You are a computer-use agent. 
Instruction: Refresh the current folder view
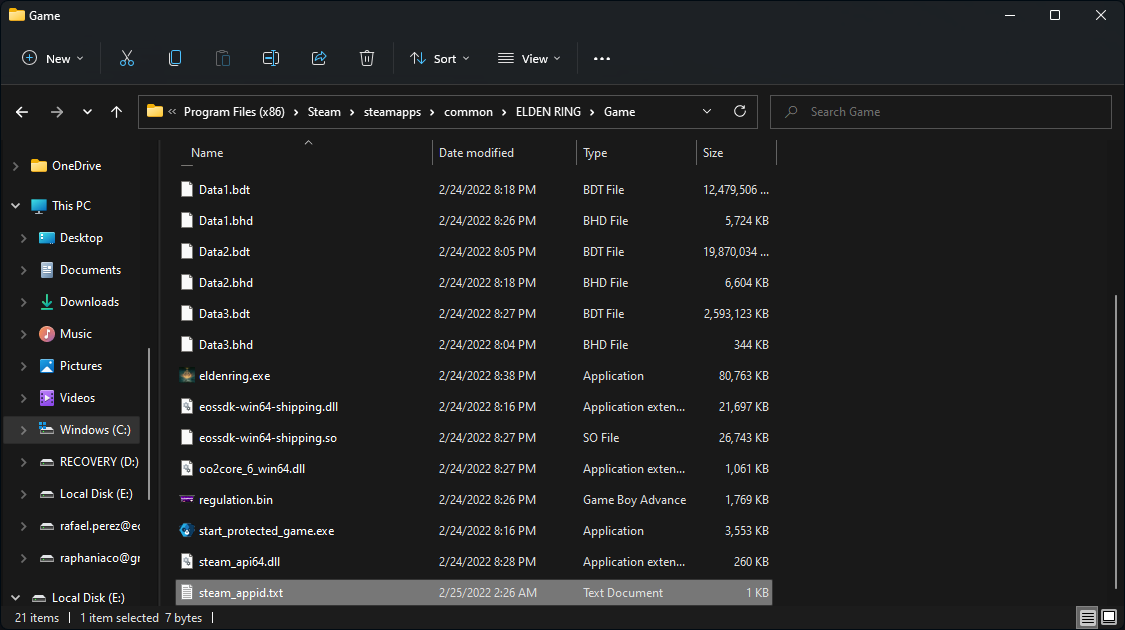pyautogui.click(x=740, y=112)
